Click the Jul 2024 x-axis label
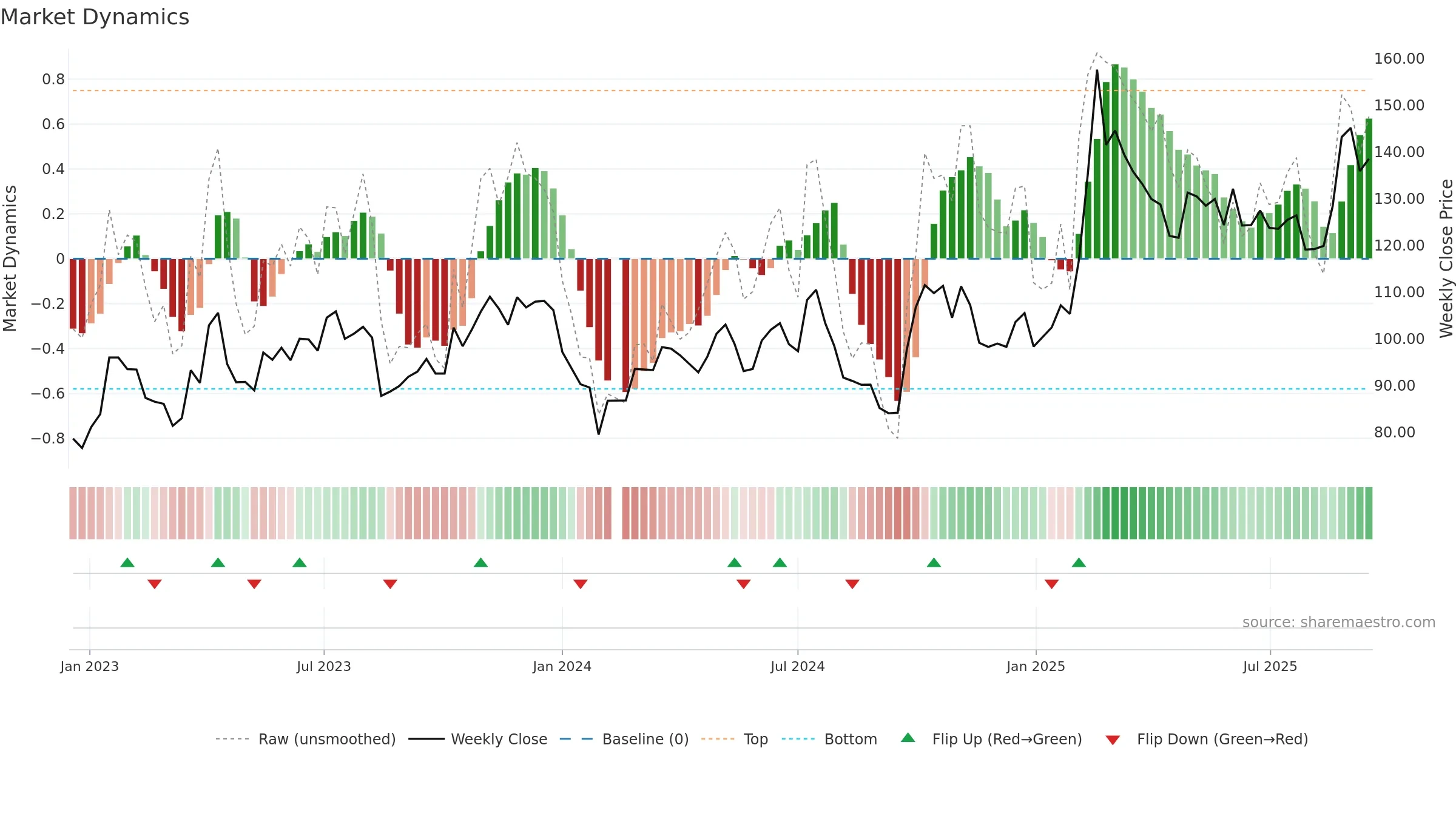This screenshot has height=819, width=1456. tap(798, 666)
